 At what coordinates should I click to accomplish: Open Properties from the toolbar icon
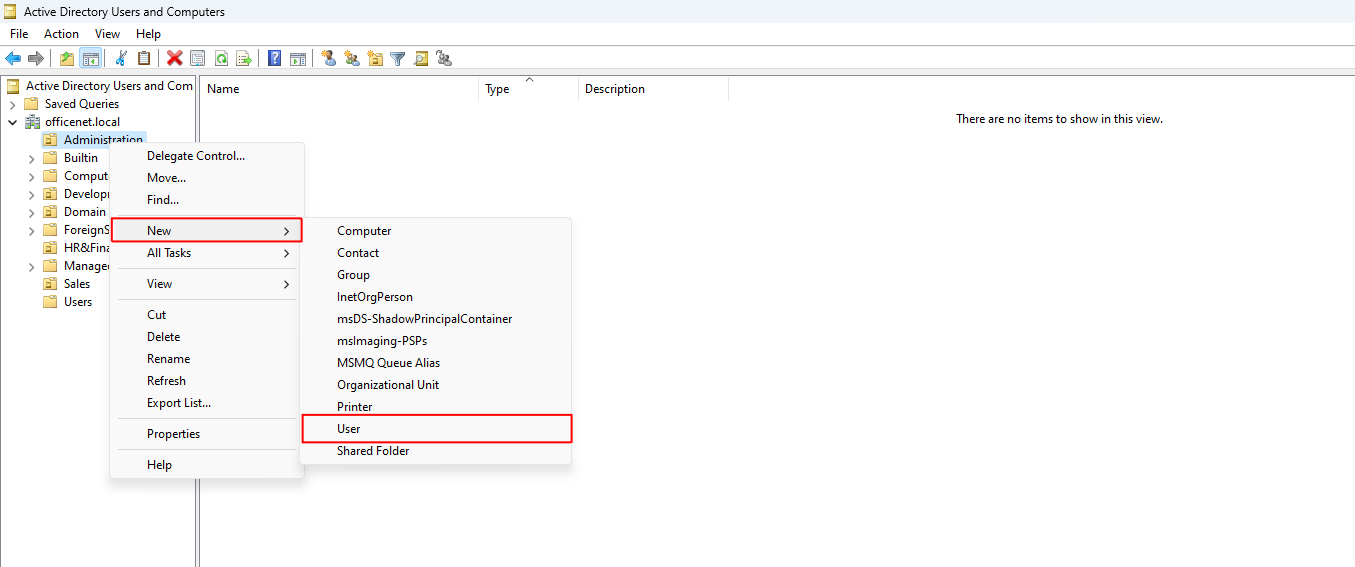[x=197, y=58]
